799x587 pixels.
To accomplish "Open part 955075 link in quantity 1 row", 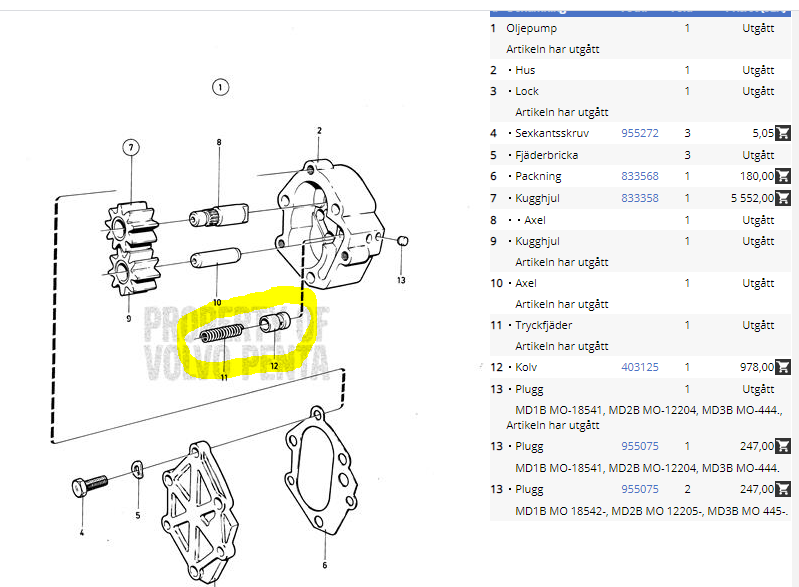I will click(x=640, y=446).
